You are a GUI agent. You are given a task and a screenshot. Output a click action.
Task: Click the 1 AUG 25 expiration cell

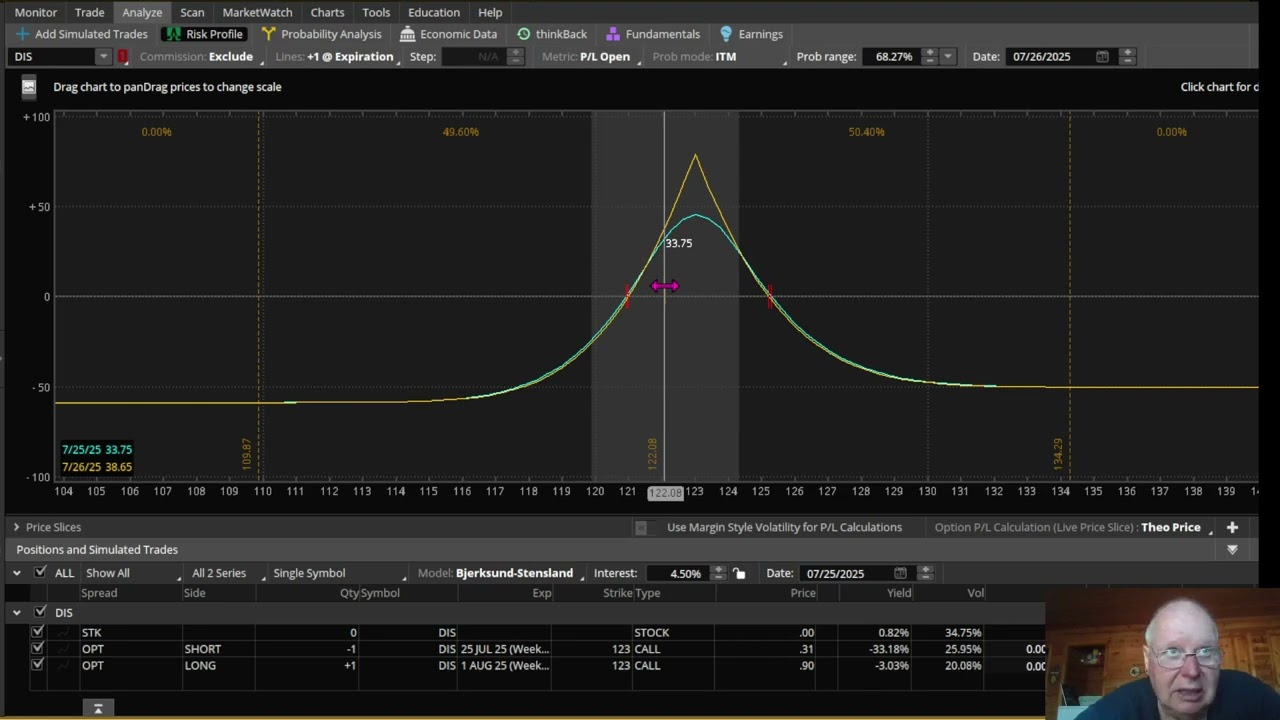505,665
